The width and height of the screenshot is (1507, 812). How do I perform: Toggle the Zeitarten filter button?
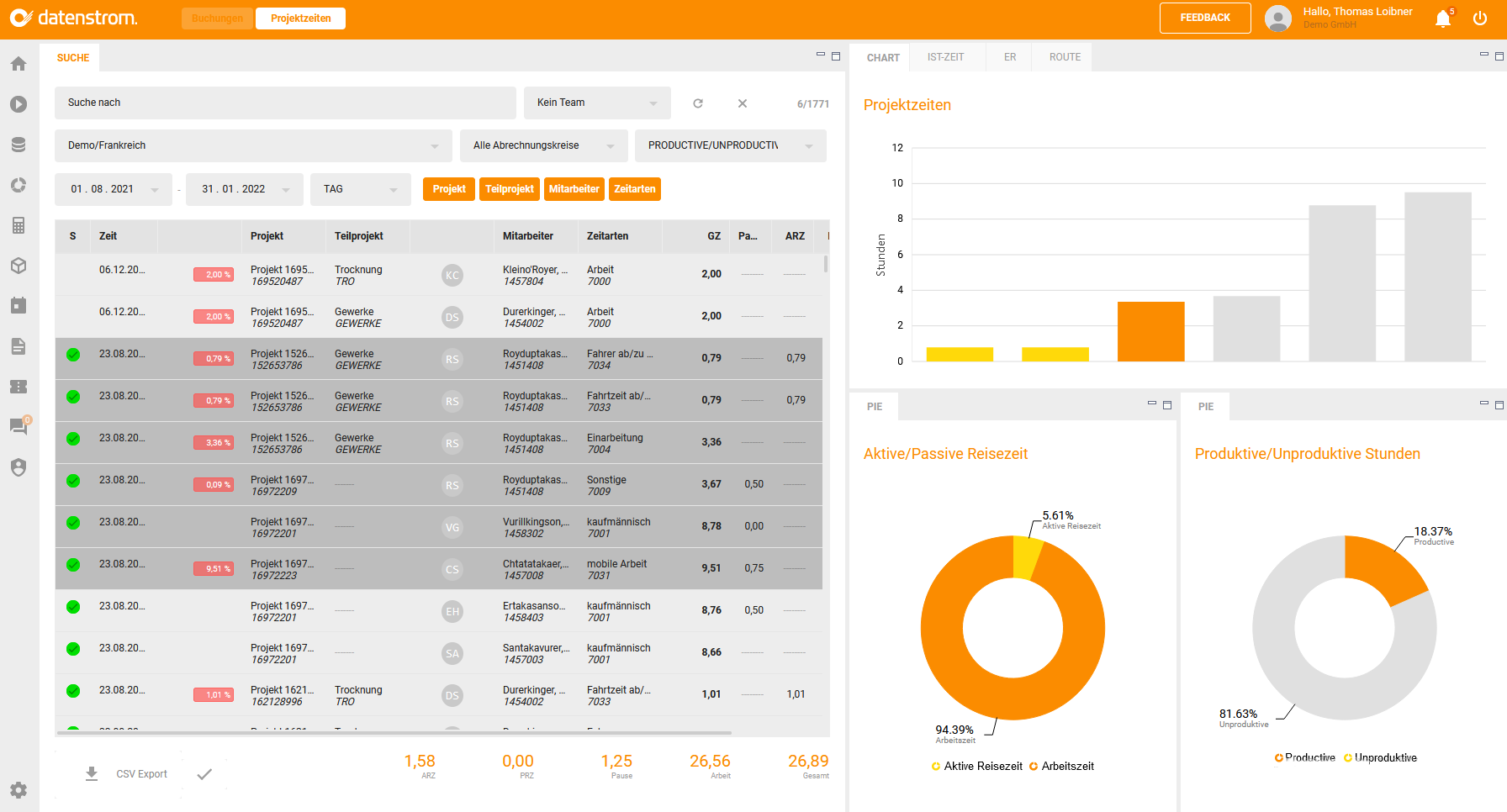point(634,189)
